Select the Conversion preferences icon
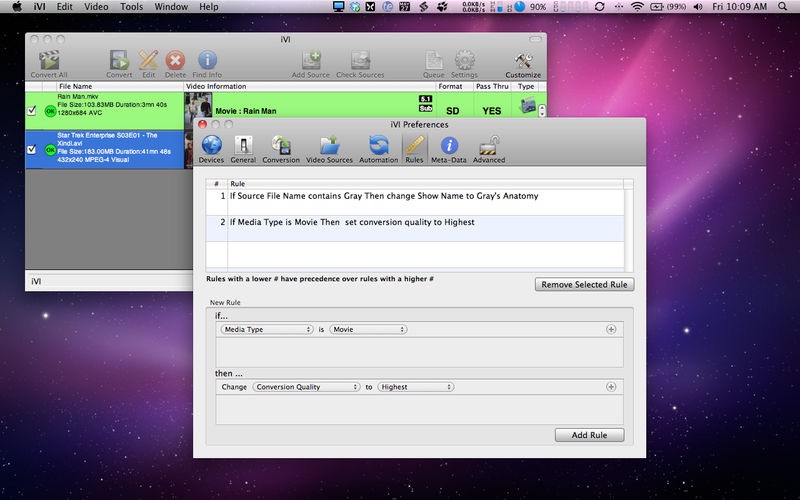800x500 pixels. (x=281, y=149)
